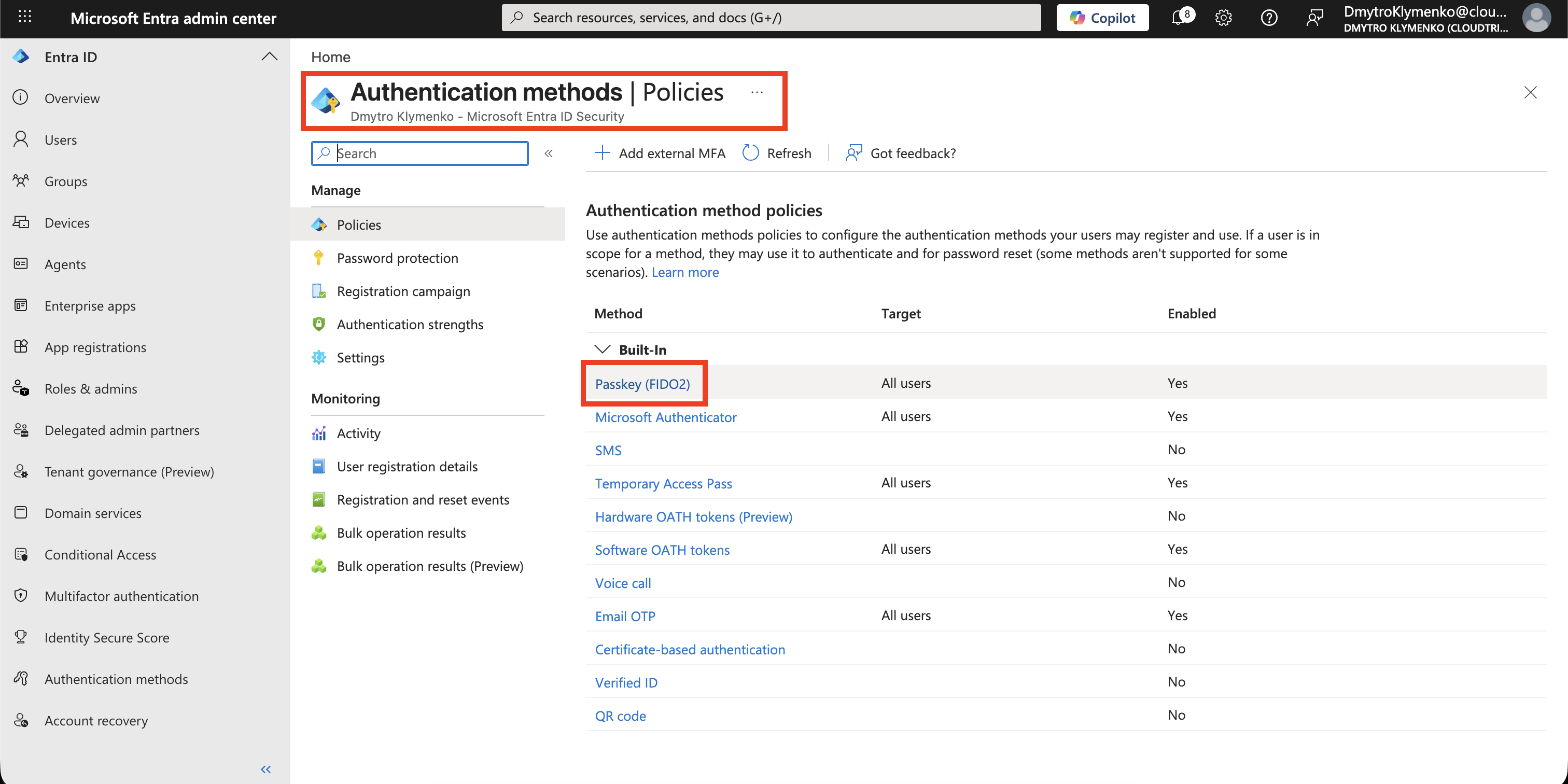Click the feedback icon in top bar
The width and height of the screenshot is (1568, 784).
[1315, 18]
